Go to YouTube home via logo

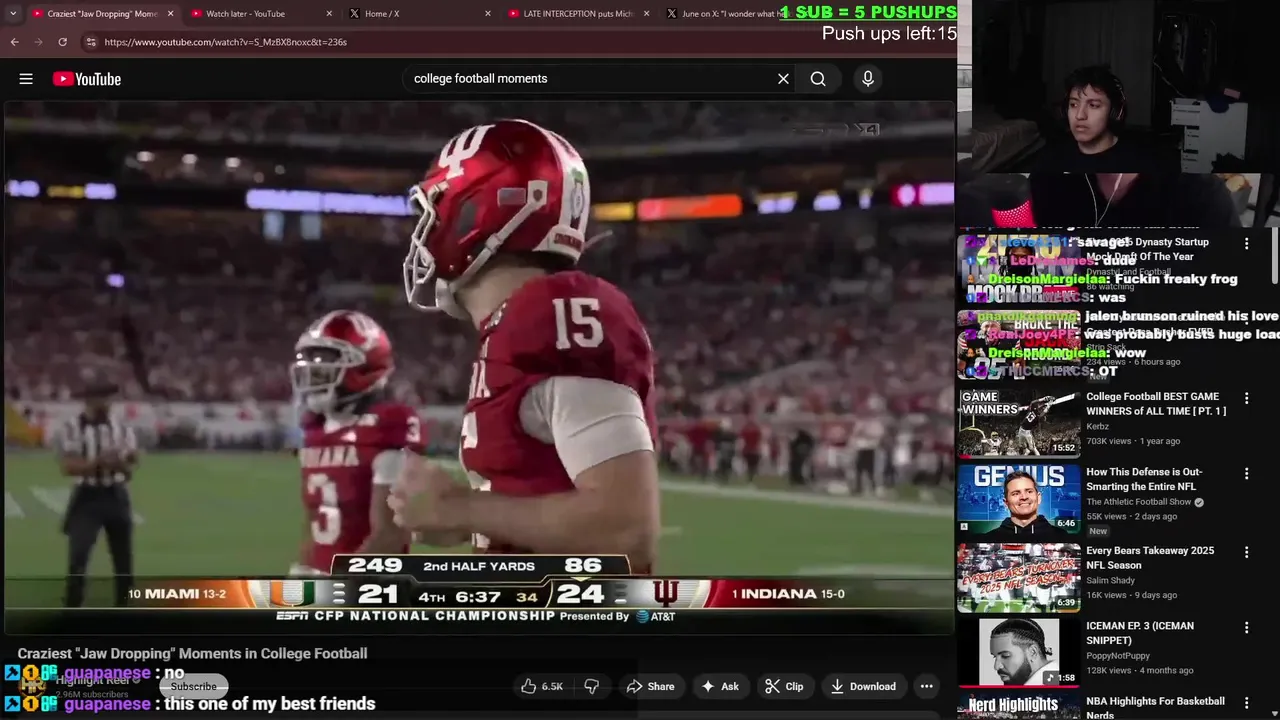87,79
